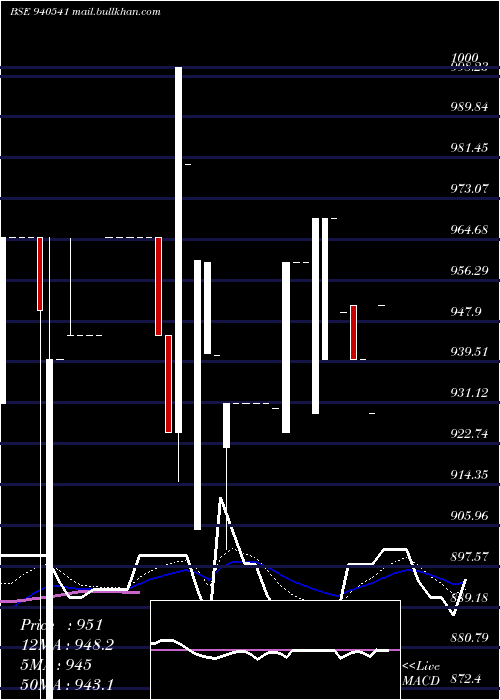Viewport: 500px width, 700px height.
Task: Click the 'Price : 951' readout
Action: click(62, 625)
